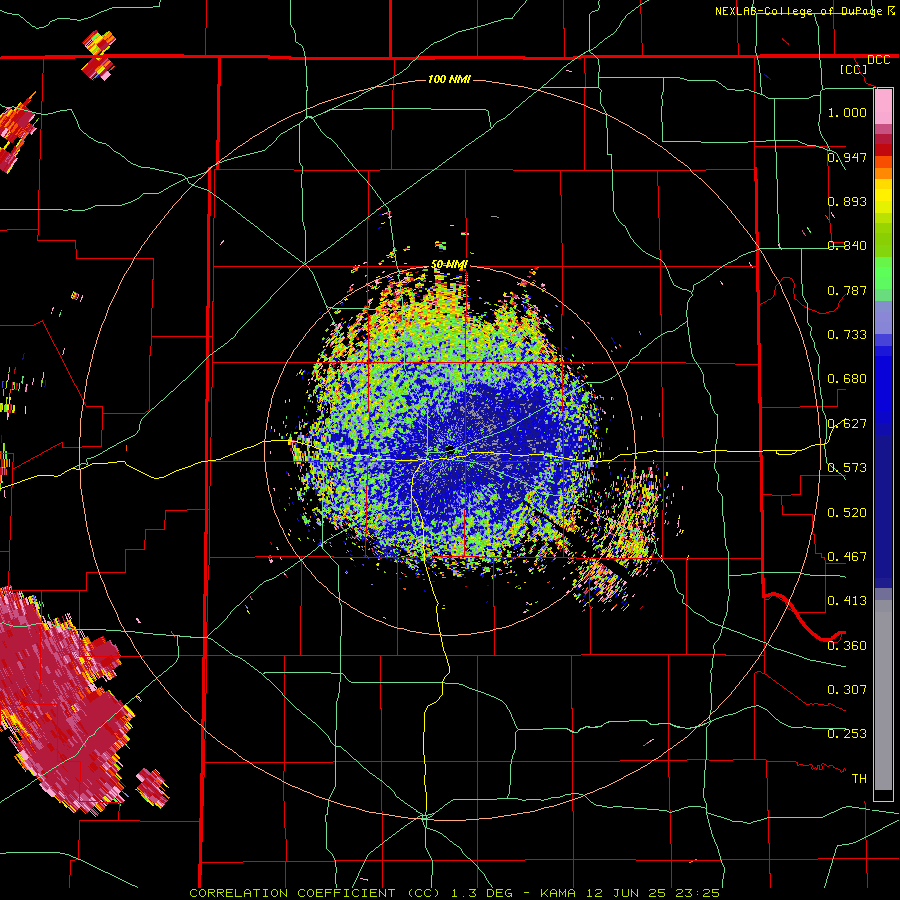The image size is (900, 900).
Task: Select the 0.947 scale value
Action: 847,157
